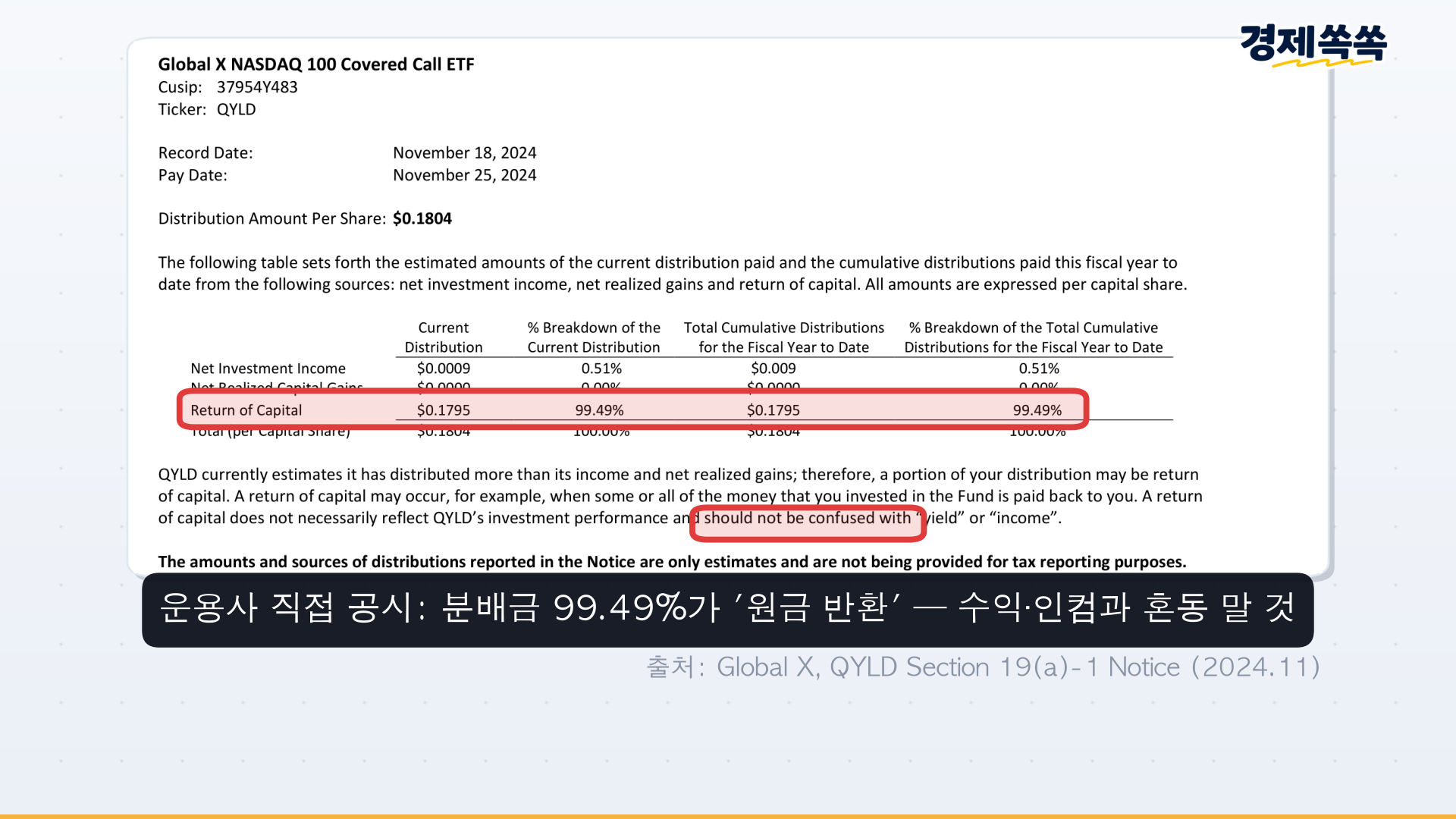Click the "Total Cumulative Distributions for the Fiscal Year to Date" header

(784, 337)
